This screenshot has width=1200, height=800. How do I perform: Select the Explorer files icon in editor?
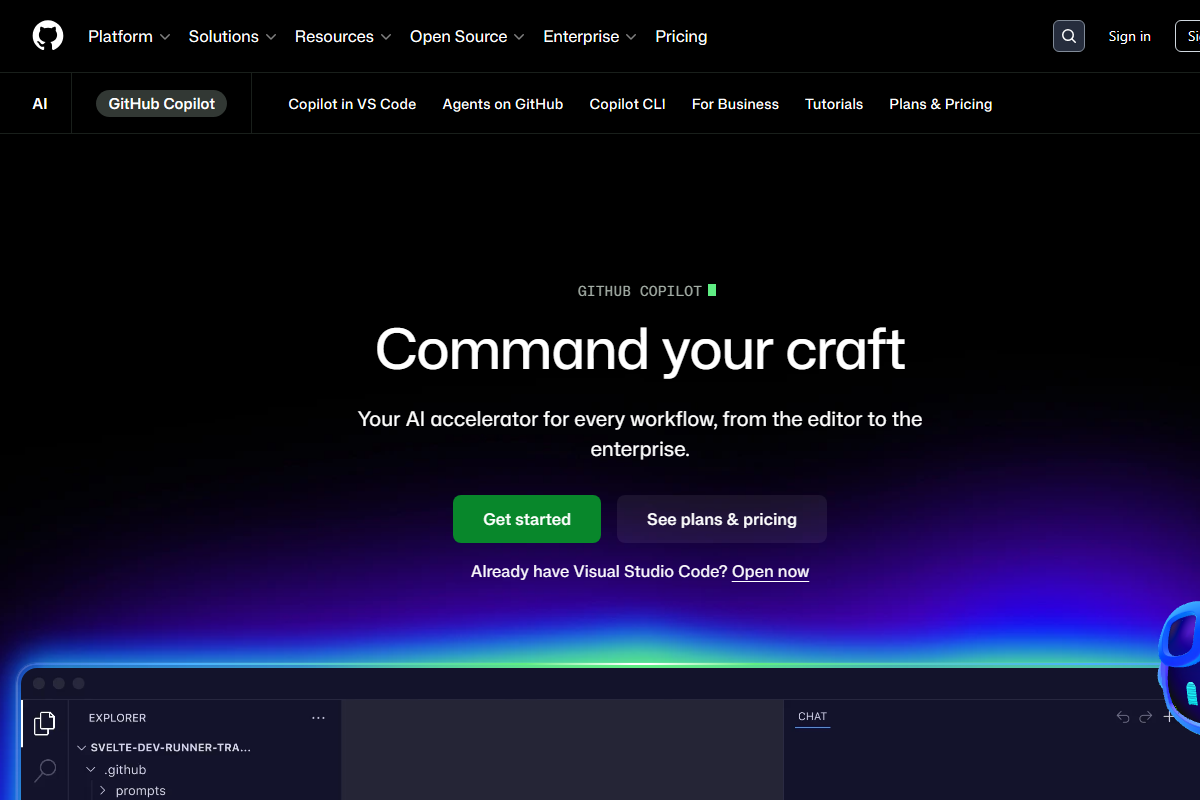pyautogui.click(x=45, y=723)
